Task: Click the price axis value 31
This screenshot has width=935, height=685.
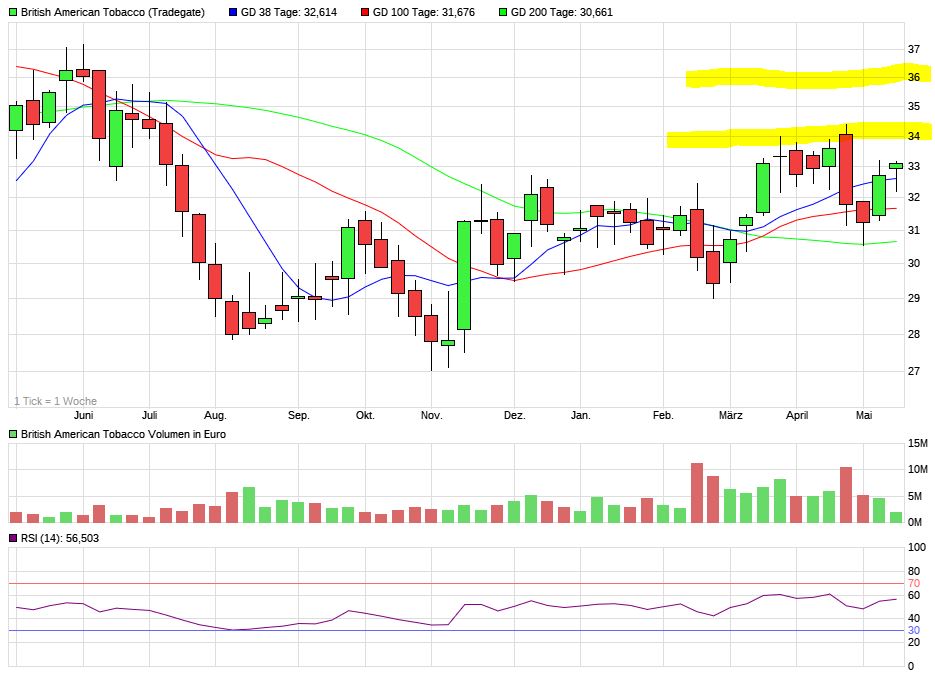Action: (x=914, y=230)
